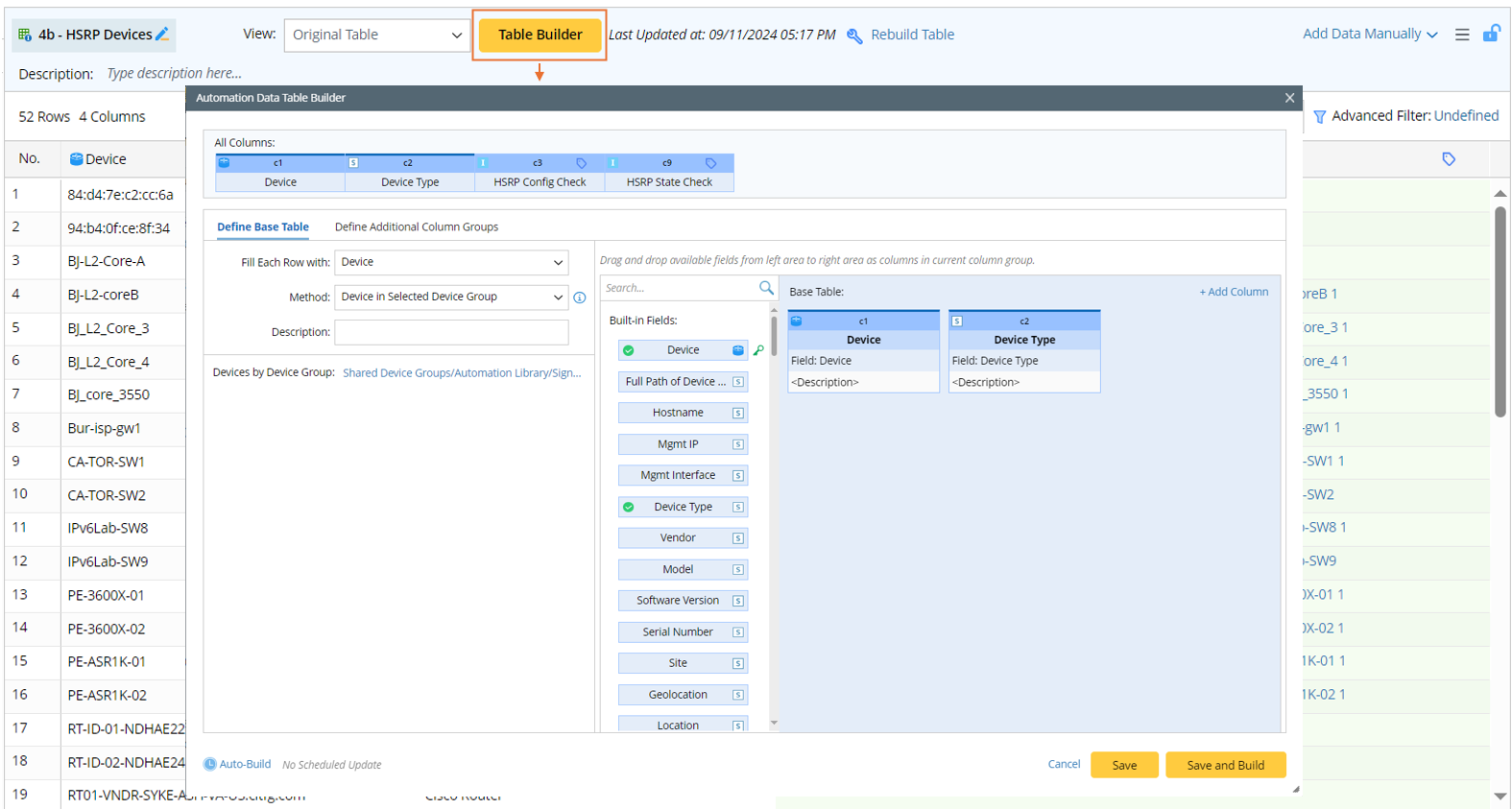The height and width of the screenshot is (809, 1512).
Task: Click the info icon beside Method dropdown
Action: [x=580, y=297]
